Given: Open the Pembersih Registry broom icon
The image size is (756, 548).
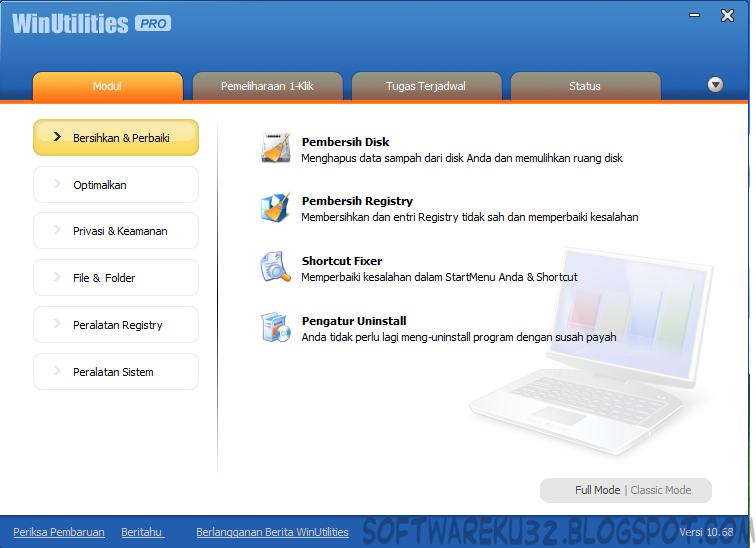Looking at the screenshot, I should pyautogui.click(x=276, y=208).
